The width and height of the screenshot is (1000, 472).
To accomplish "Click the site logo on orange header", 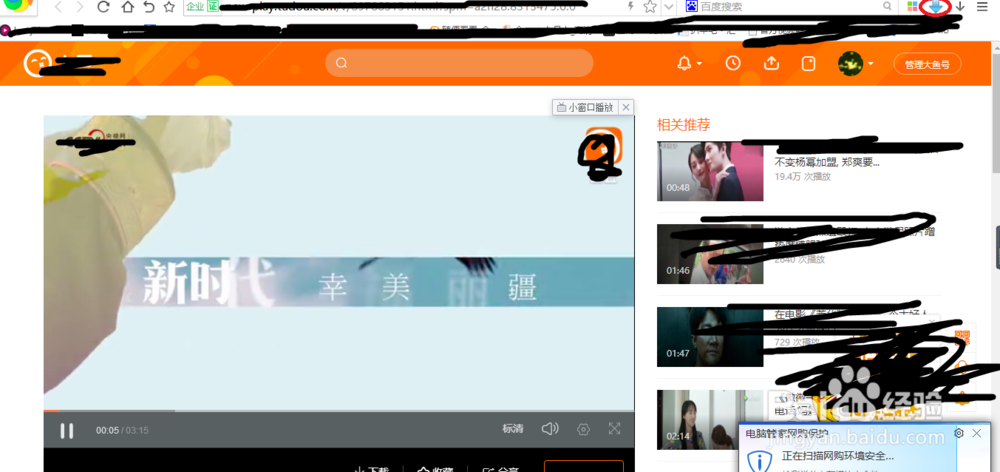I will [38, 63].
